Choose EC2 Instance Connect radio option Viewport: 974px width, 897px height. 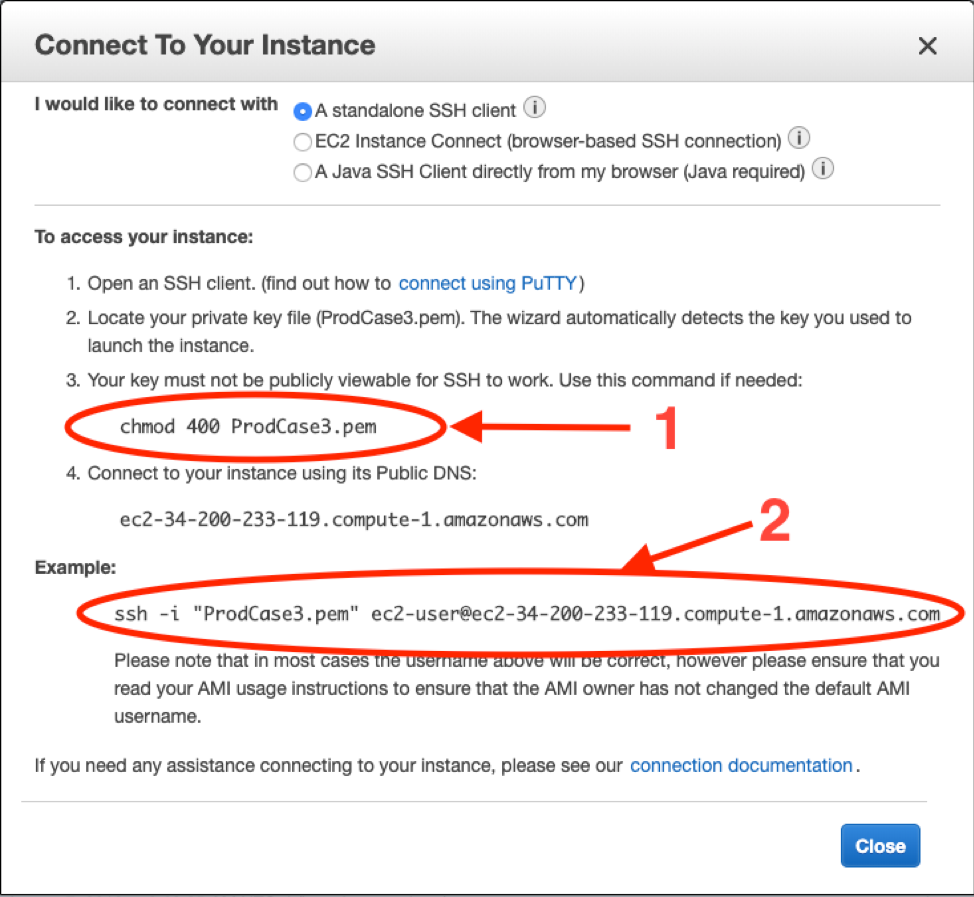tap(303, 142)
